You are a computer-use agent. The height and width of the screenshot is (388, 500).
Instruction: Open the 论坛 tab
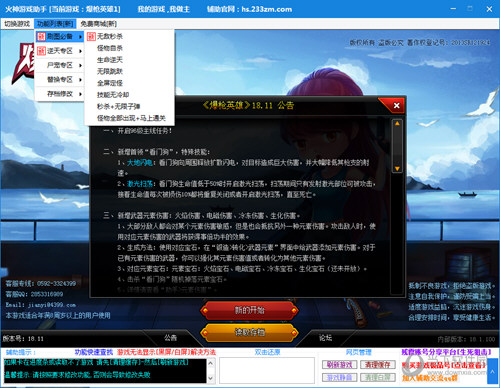tap(325, 338)
